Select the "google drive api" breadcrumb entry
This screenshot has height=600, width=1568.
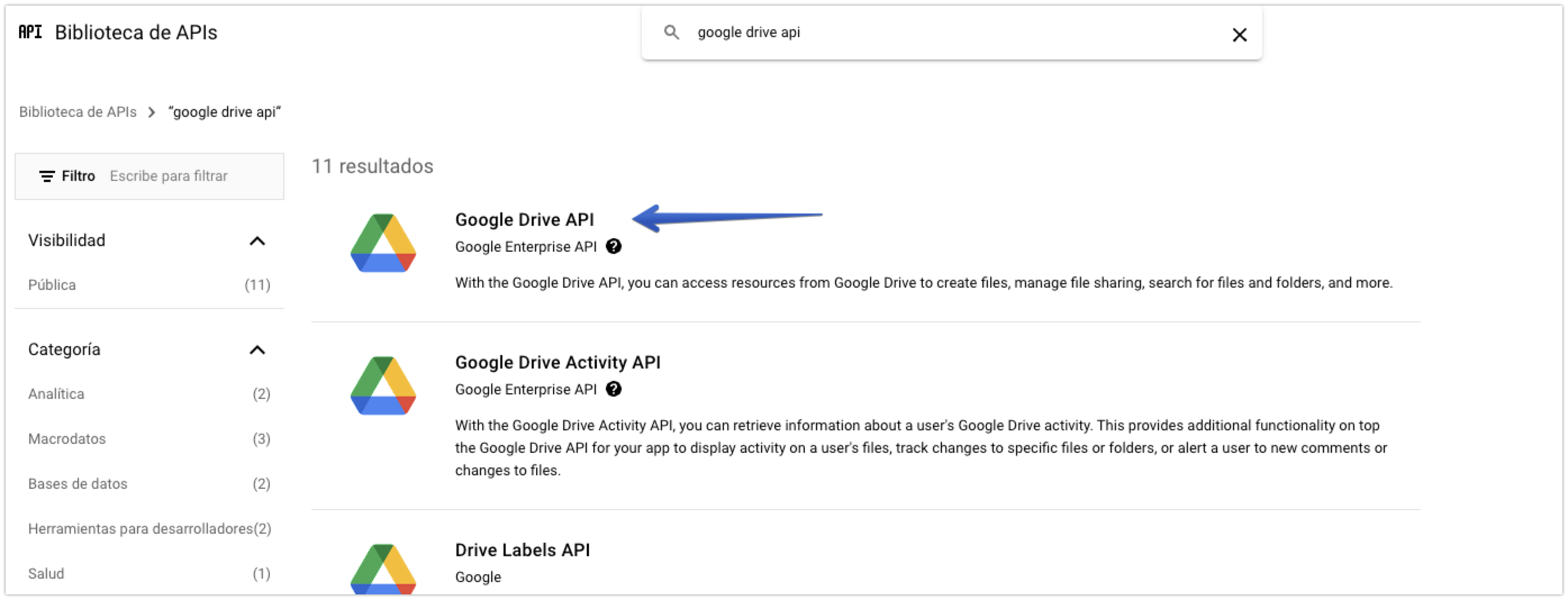click(x=225, y=112)
